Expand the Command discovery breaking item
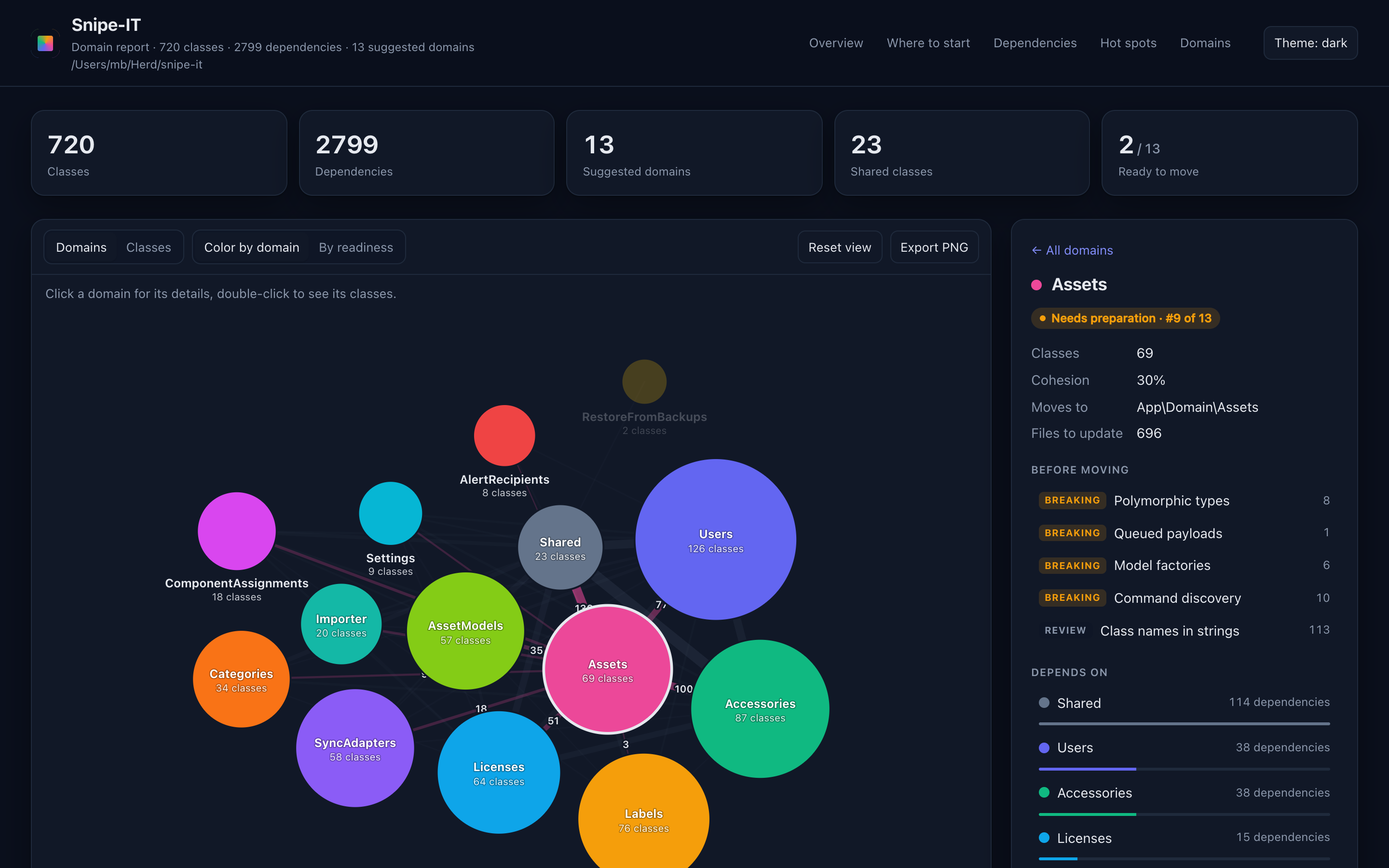 [1184, 598]
